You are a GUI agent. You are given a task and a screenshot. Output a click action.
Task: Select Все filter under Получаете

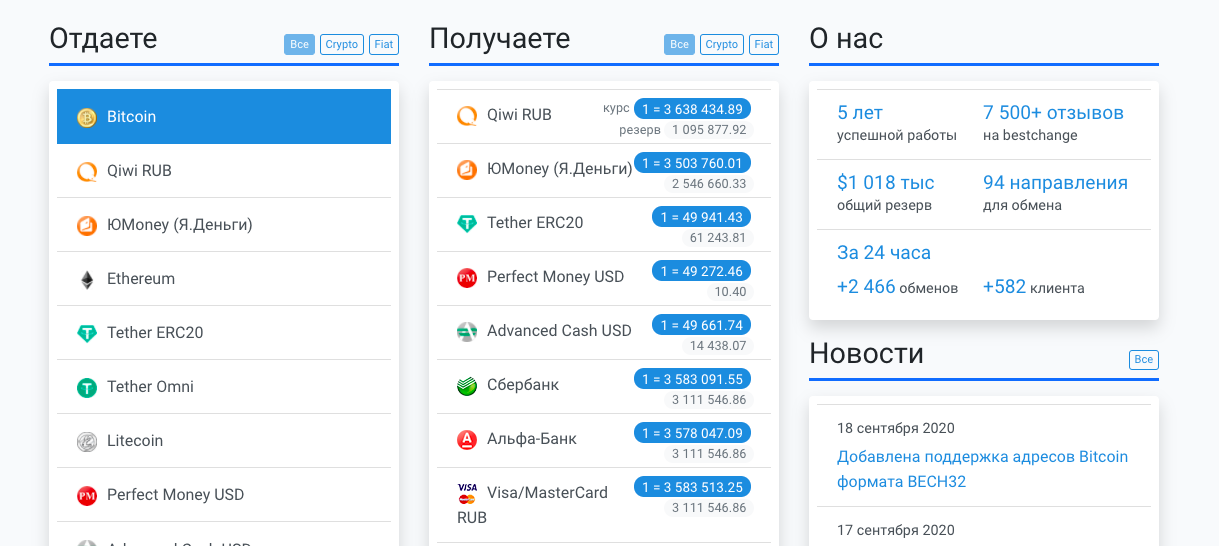679,44
